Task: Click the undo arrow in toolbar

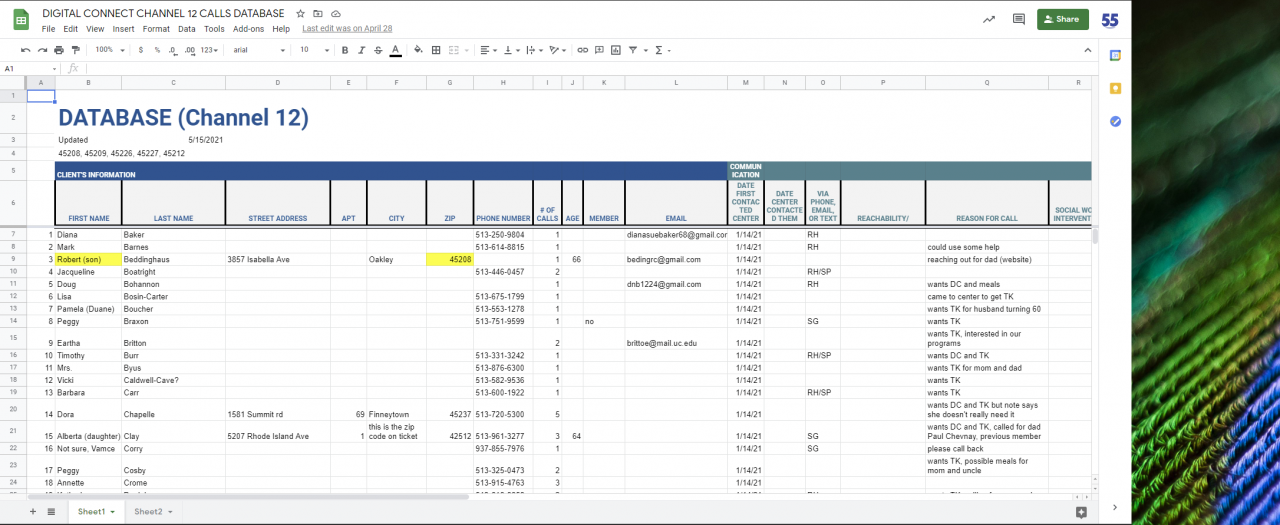Action: [26, 50]
